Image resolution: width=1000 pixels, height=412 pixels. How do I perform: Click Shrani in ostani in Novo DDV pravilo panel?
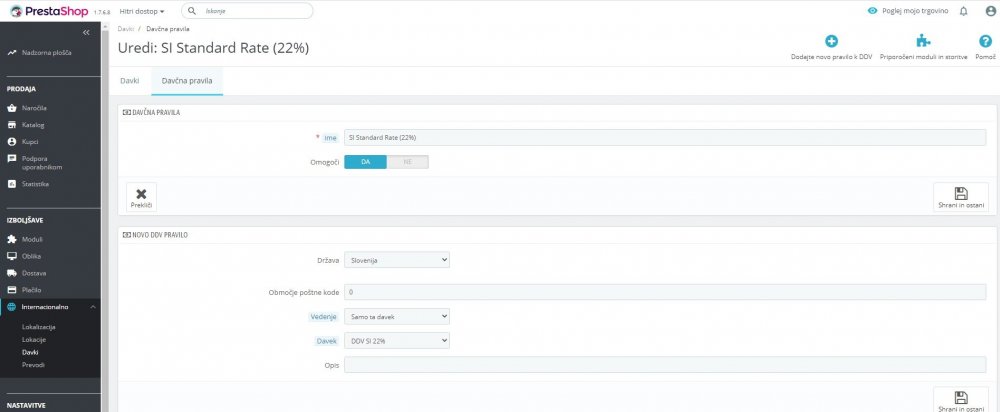(x=960, y=399)
